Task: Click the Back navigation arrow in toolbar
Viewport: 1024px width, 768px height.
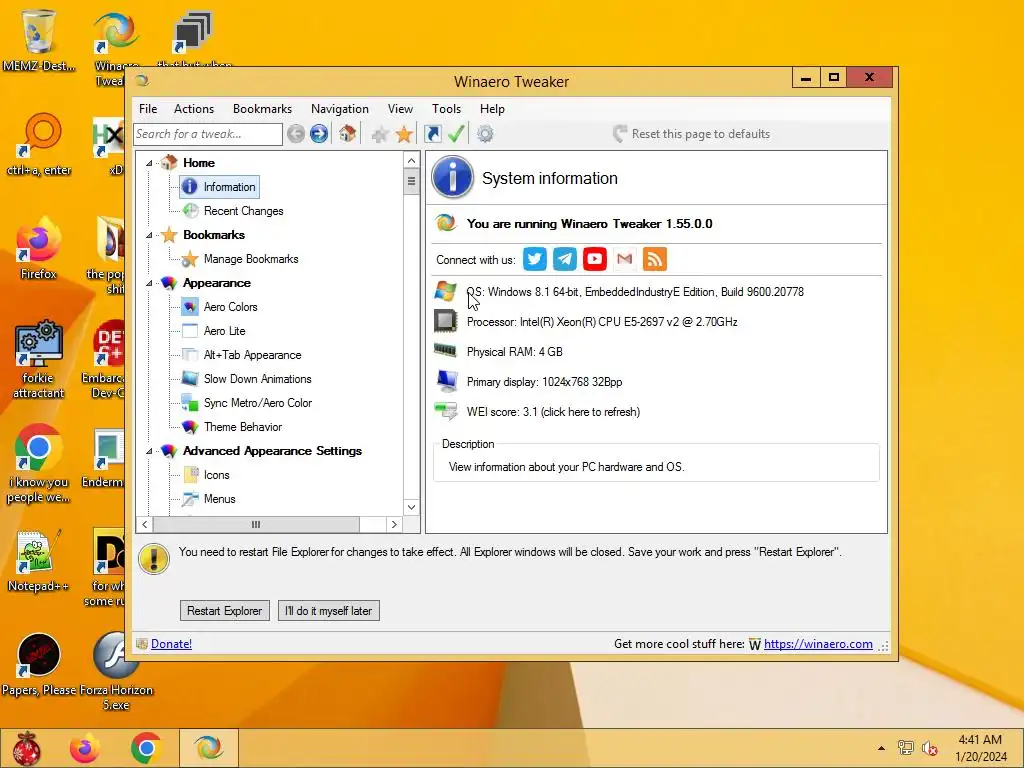Action: click(296, 134)
